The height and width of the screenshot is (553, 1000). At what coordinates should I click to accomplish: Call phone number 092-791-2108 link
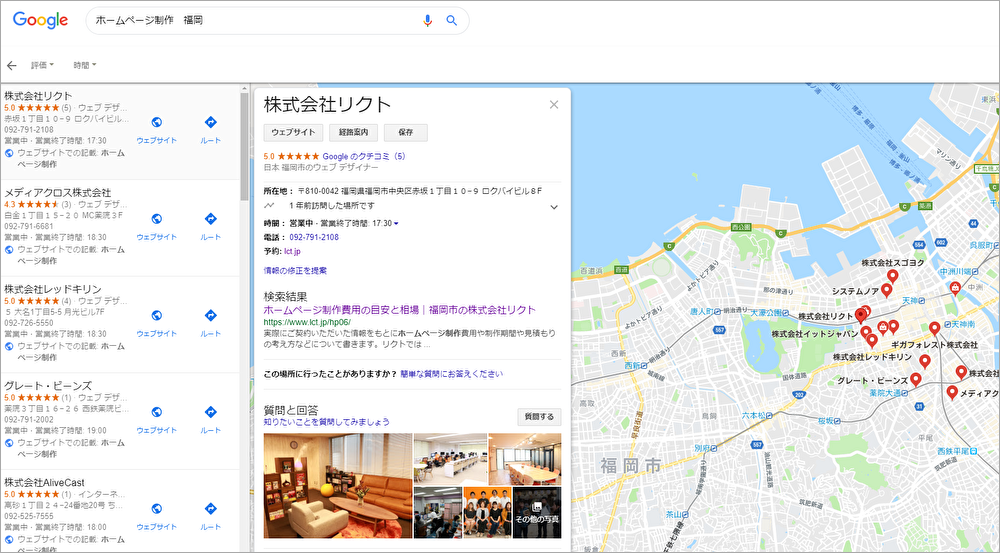(x=314, y=237)
